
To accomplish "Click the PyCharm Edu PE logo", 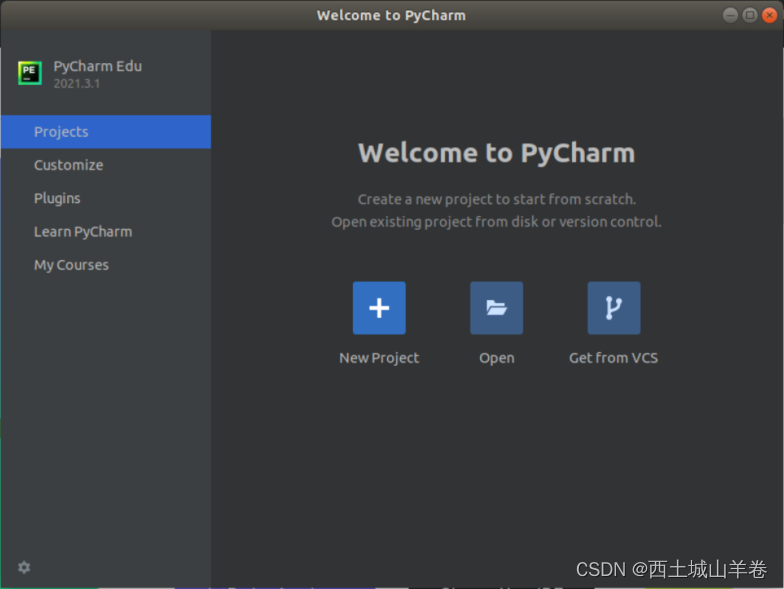I will tap(30, 73).
